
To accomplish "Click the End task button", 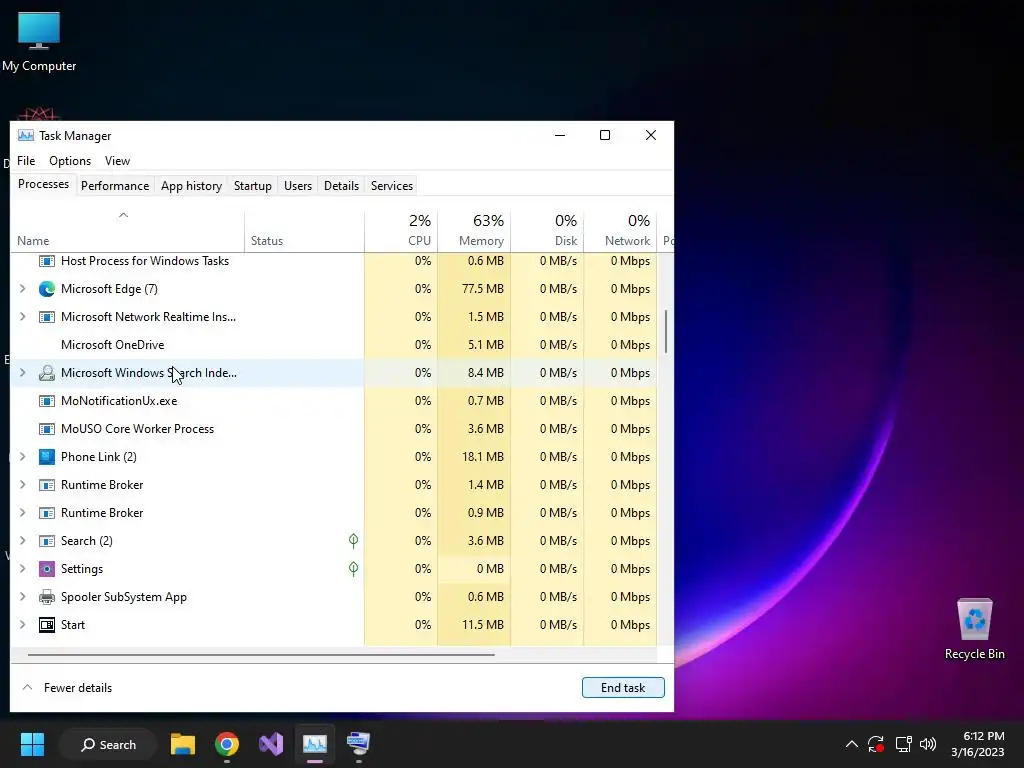I will [x=623, y=688].
